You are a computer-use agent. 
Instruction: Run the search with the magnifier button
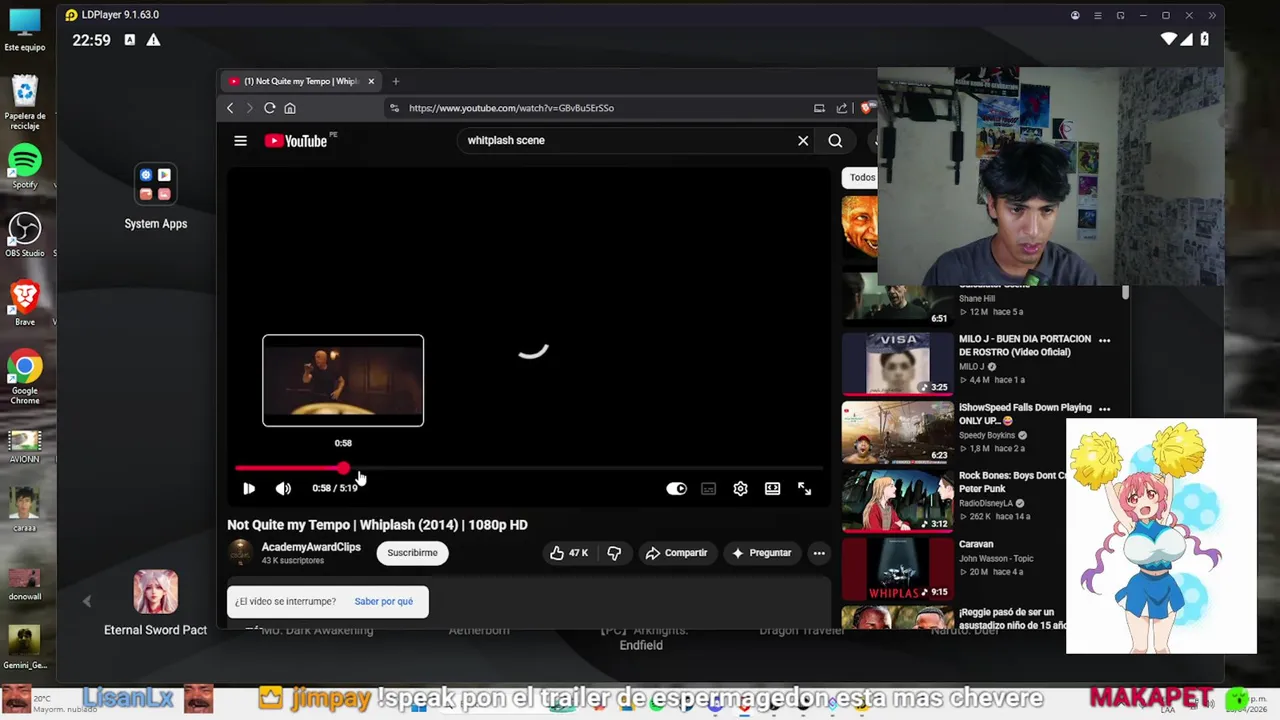[835, 141]
